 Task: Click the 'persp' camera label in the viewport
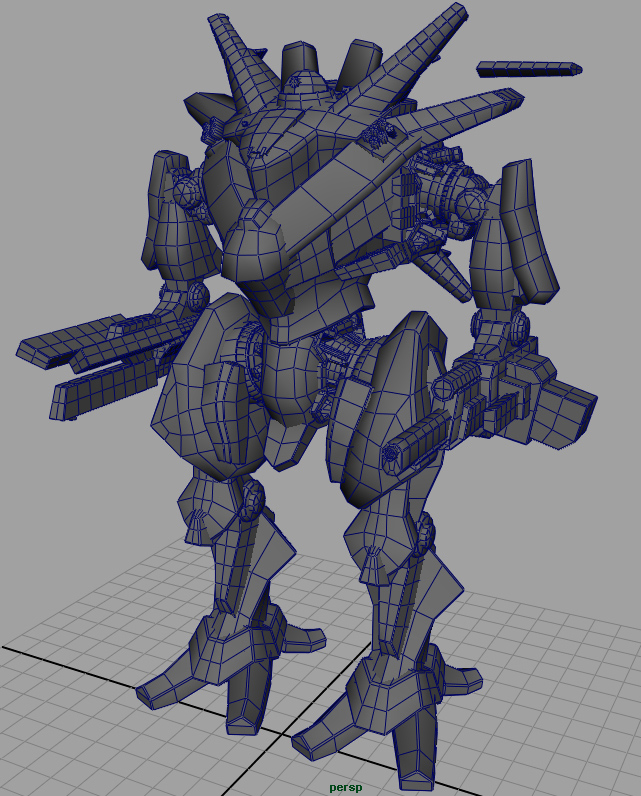pos(346,788)
